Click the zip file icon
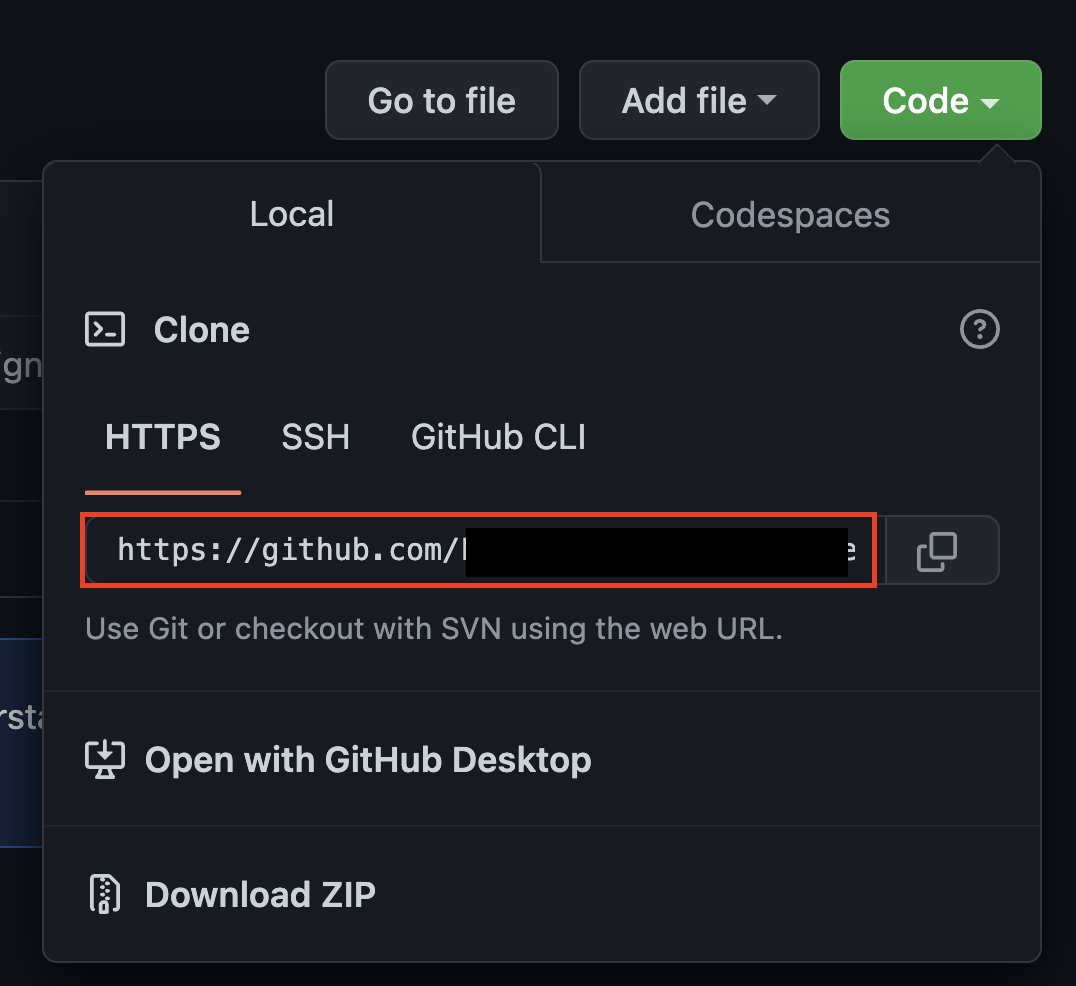Image resolution: width=1076 pixels, height=986 pixels. click(105, 894)
